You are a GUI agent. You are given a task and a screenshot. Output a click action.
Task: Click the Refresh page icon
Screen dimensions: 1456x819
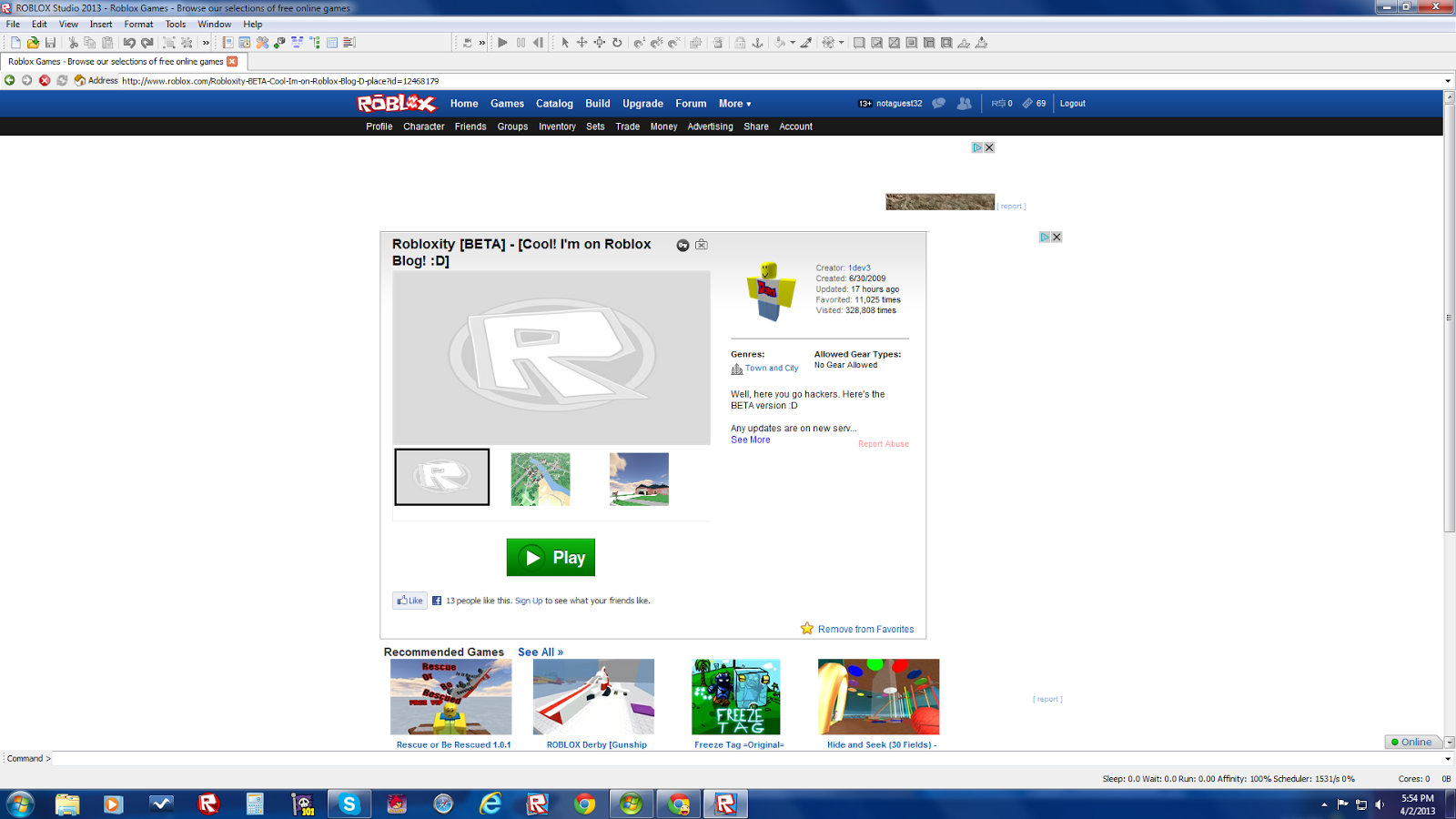62,80
